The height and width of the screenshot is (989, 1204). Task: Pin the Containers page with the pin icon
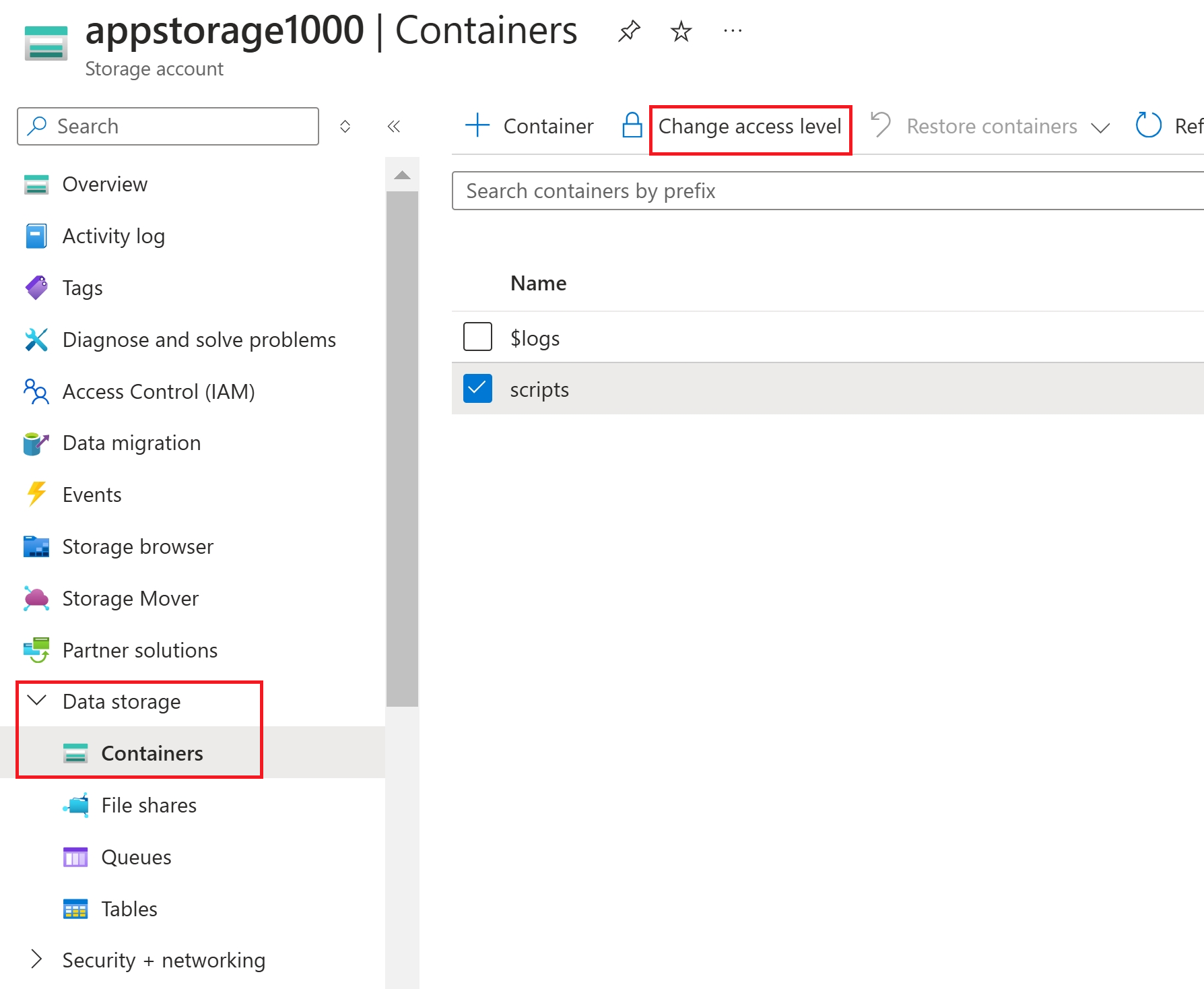coord(629,31)
